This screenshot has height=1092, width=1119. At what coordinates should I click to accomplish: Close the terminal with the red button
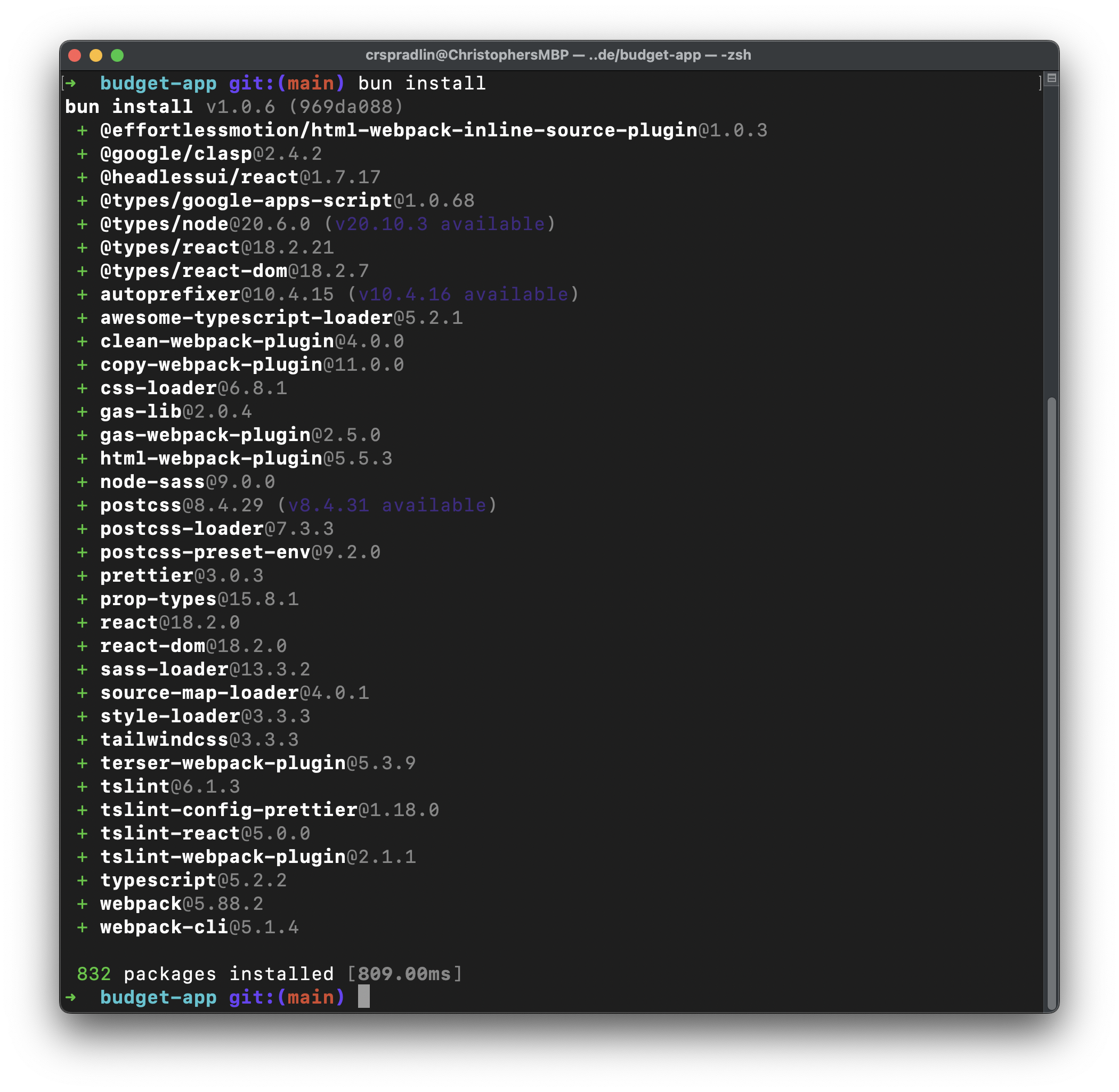[75, 55]
